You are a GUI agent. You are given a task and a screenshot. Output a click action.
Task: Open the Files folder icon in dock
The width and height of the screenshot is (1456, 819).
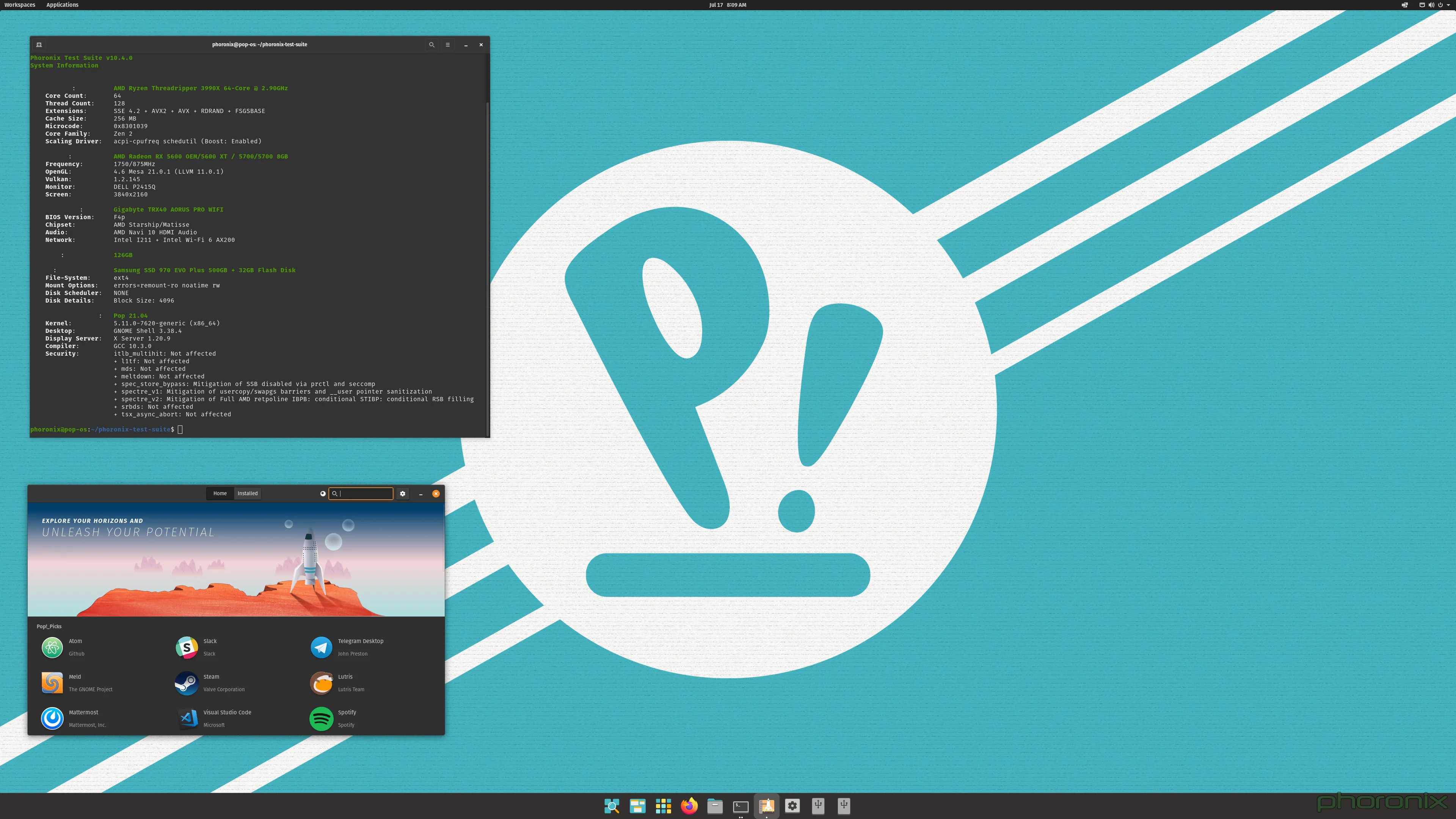tap(715, 806)
